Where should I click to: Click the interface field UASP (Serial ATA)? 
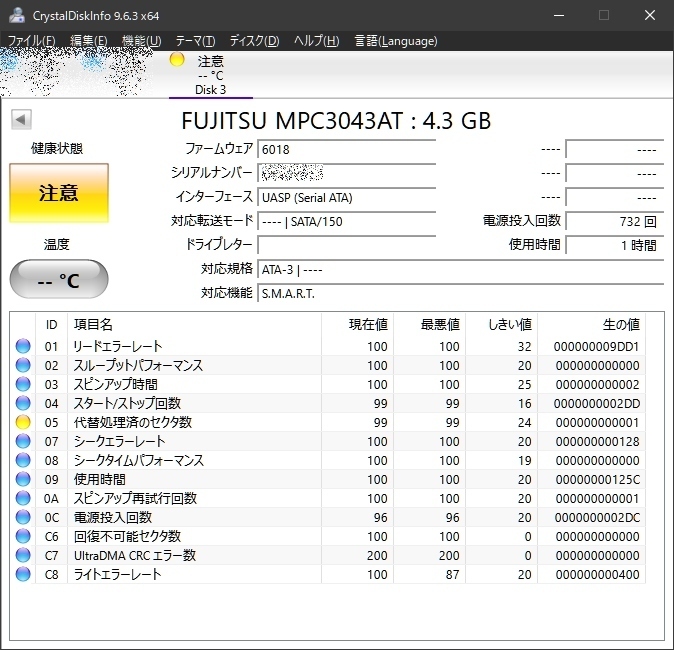click(346, 197)
